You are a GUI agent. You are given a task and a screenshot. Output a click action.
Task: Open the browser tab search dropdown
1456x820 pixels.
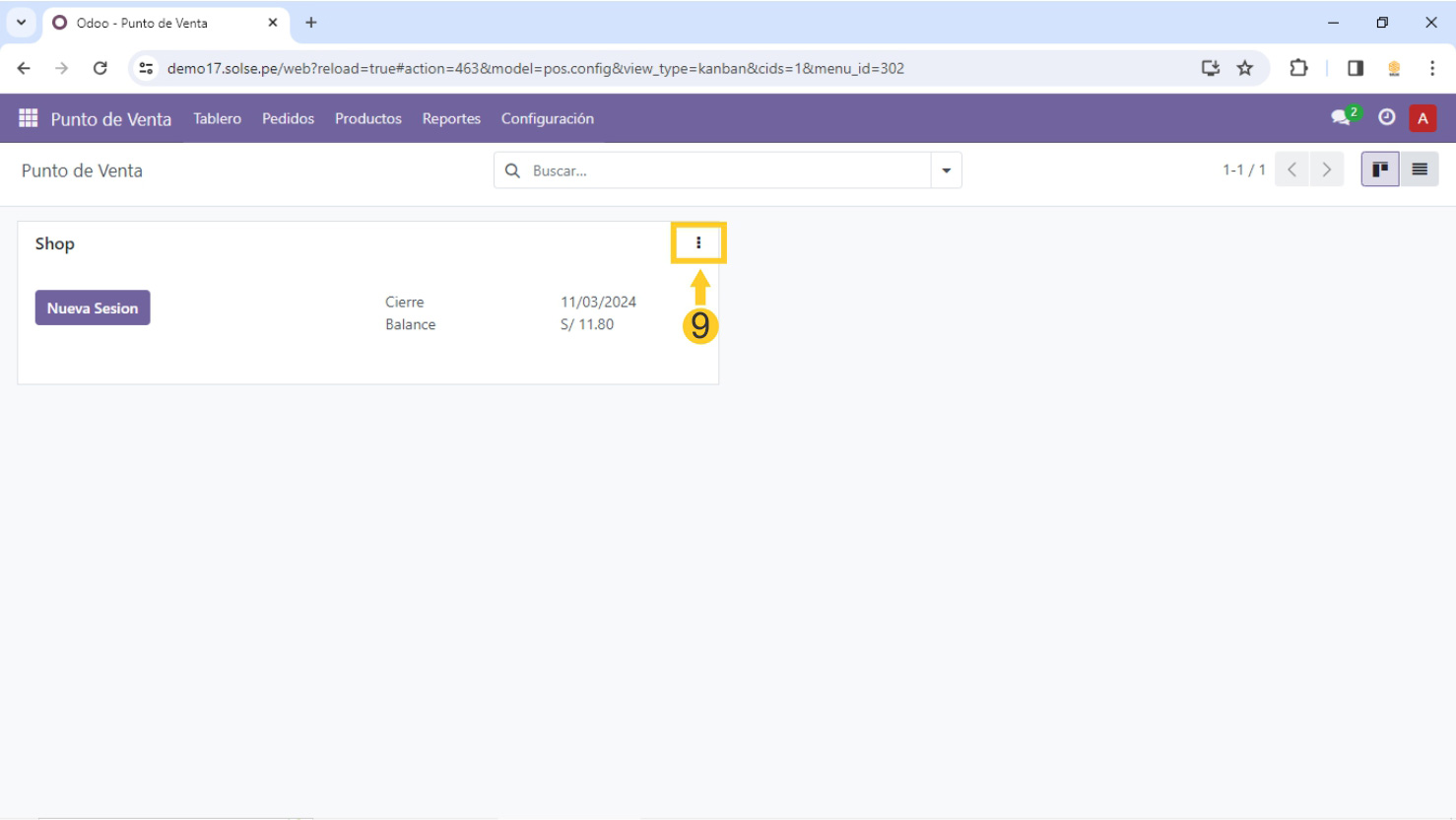21,22
